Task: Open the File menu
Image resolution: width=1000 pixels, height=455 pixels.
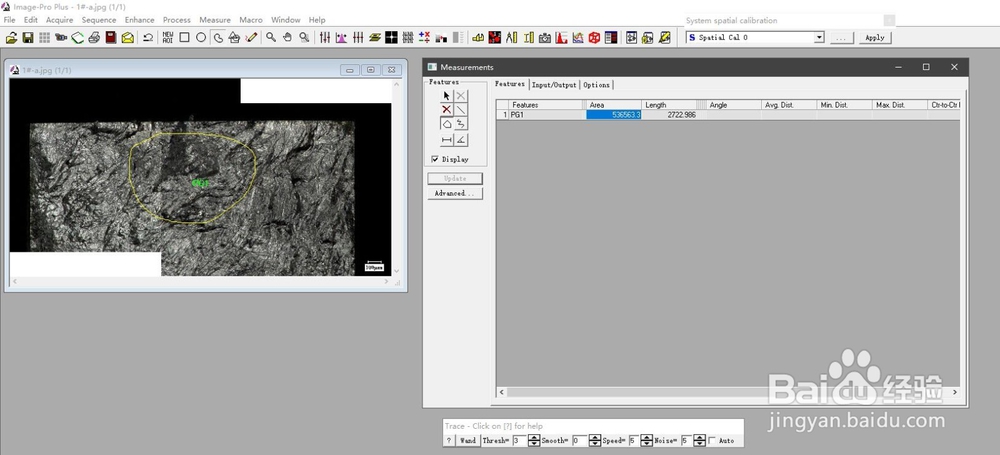Action: point(10,20)
